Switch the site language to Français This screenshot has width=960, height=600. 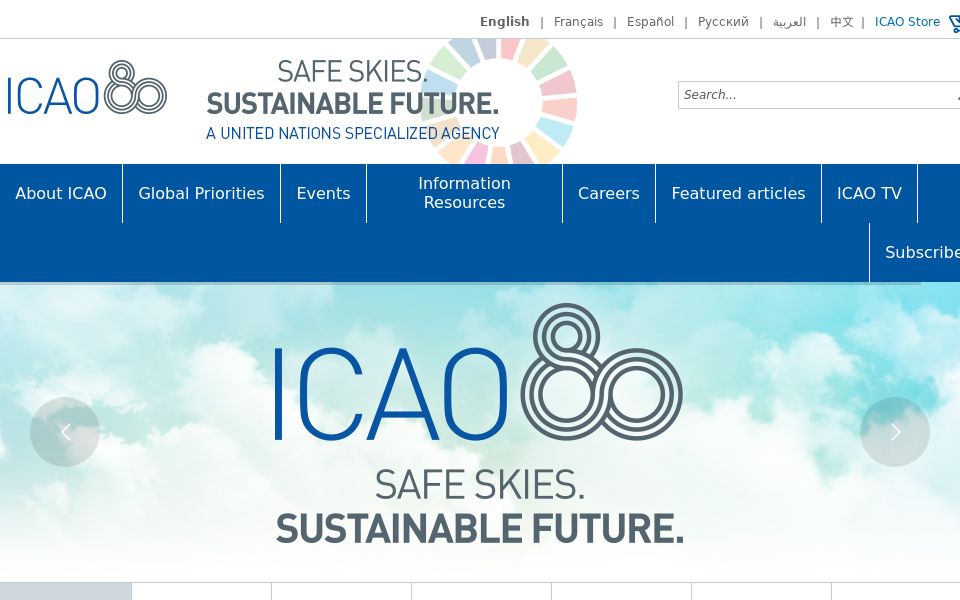[578, 21]
